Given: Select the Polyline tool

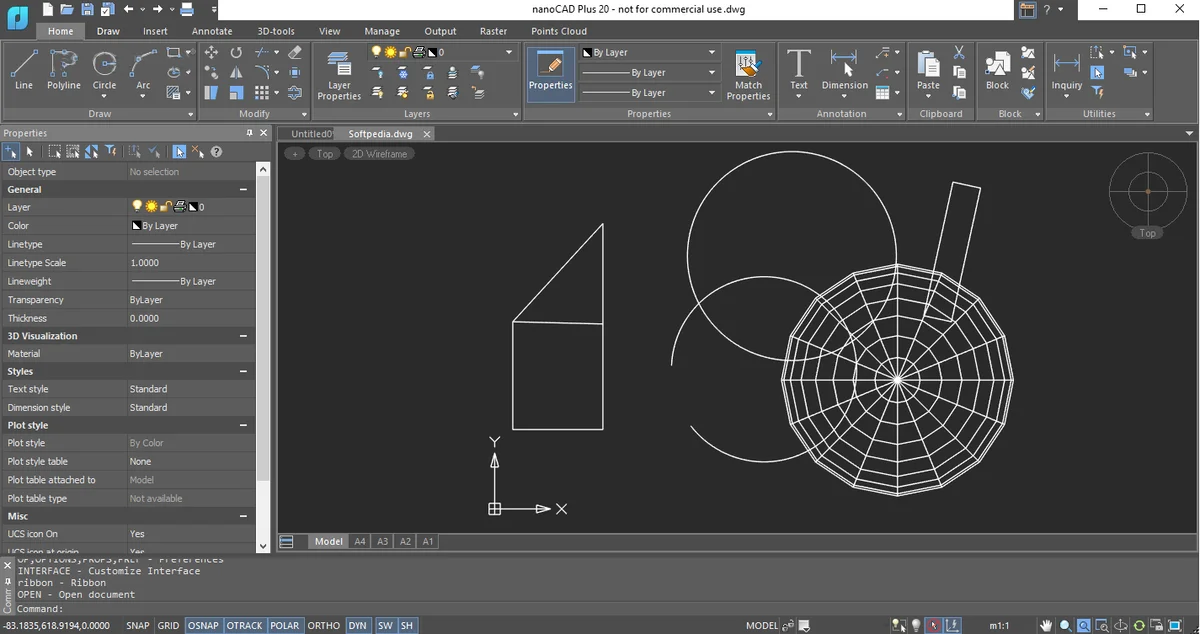Looking at the screenshot, I should pyautogui.click(x=64, y=69).
